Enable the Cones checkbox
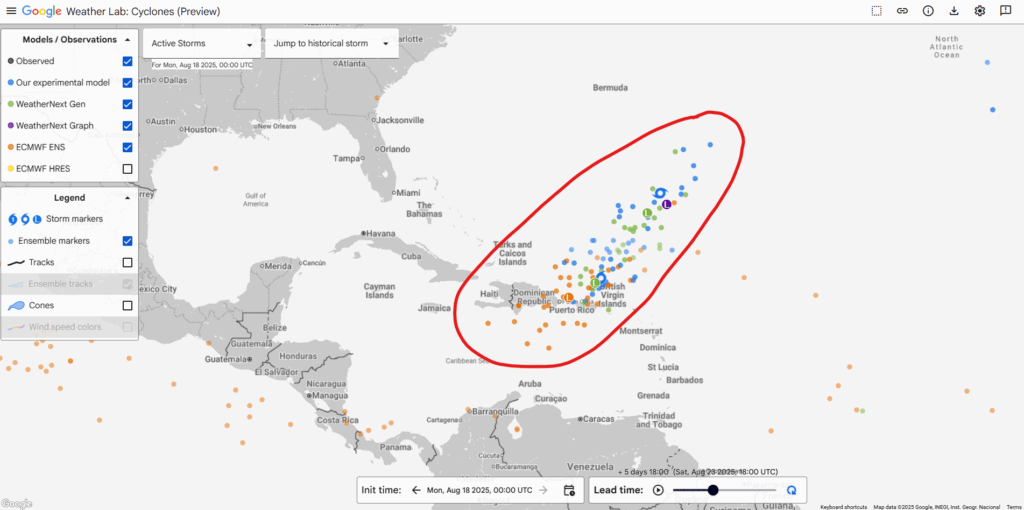Image resolution: width=1024 pixels, height=510 pixels. [127, 305]
